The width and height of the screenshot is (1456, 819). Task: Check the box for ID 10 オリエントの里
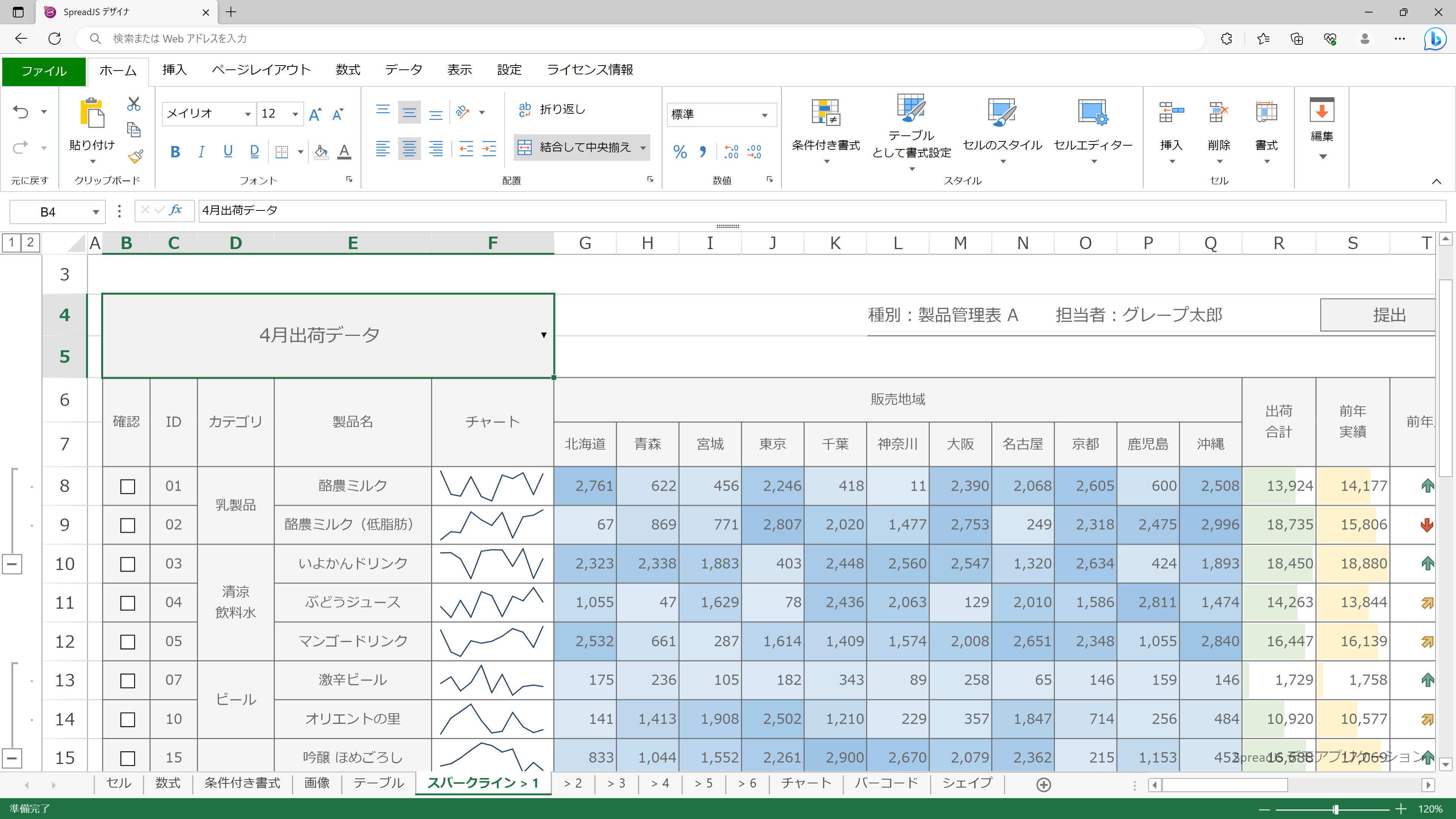click(128, 720)
